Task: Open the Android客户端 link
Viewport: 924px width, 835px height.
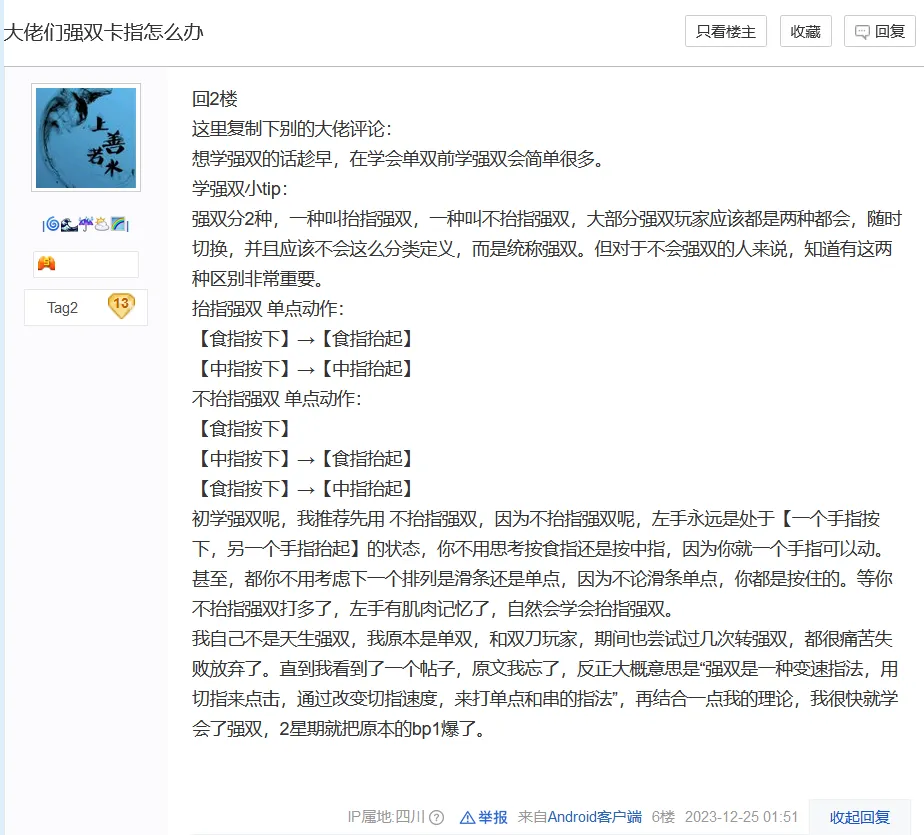Action: point(594,817)
